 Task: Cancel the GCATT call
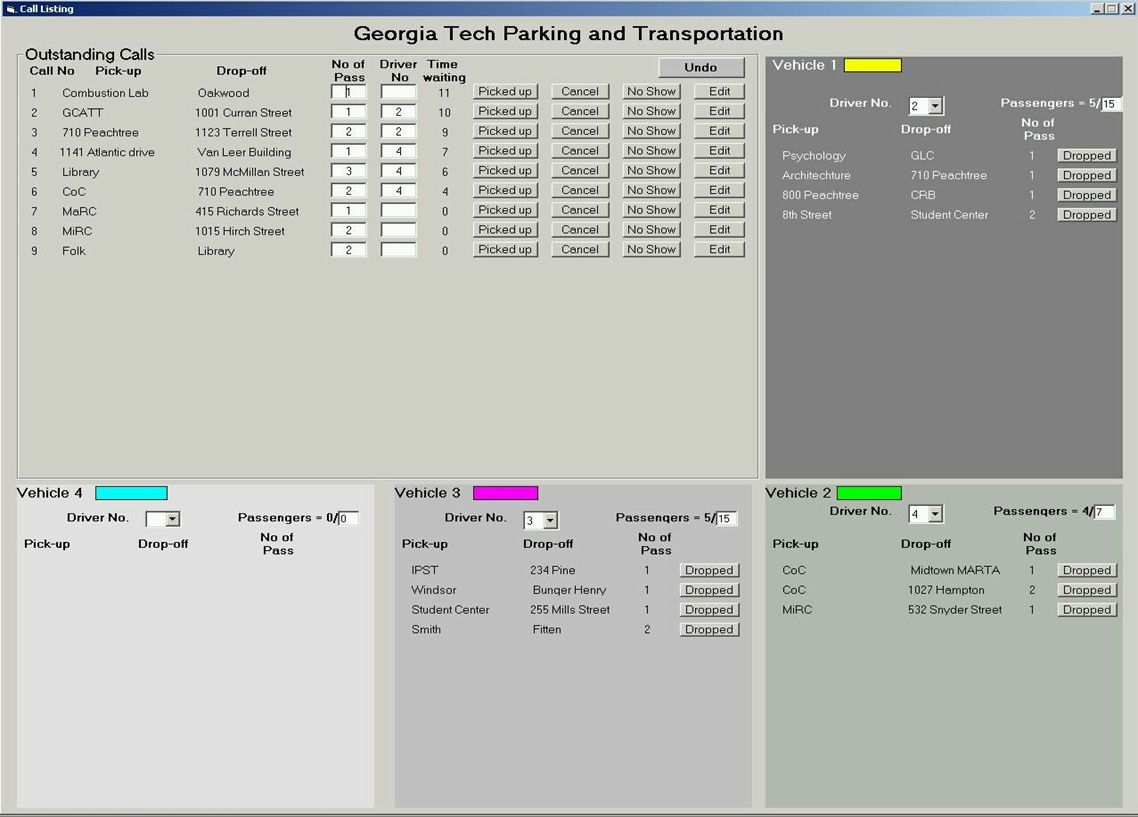click(x=580, y=111)
